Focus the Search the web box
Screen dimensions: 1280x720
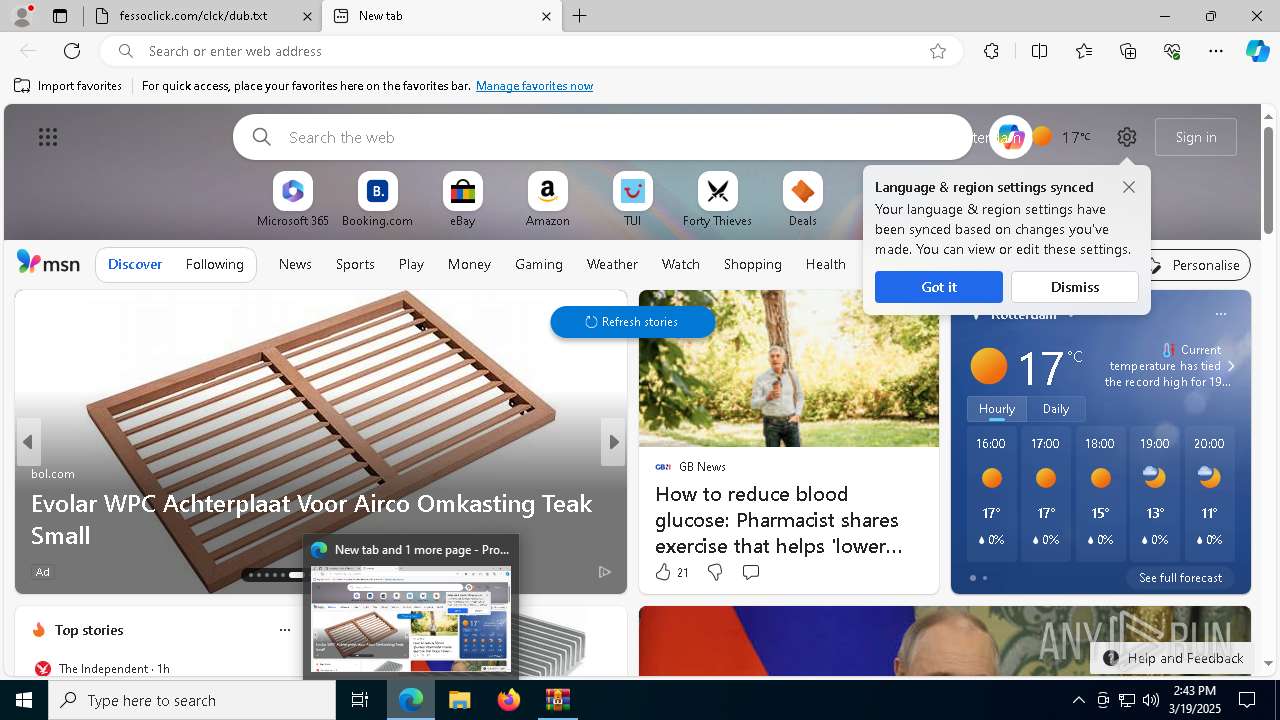click(x=603, y=137)
